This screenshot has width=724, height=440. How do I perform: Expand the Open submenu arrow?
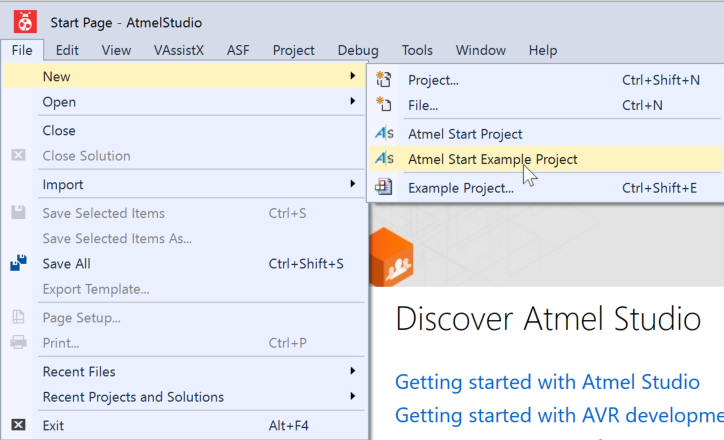click(353, 101)
